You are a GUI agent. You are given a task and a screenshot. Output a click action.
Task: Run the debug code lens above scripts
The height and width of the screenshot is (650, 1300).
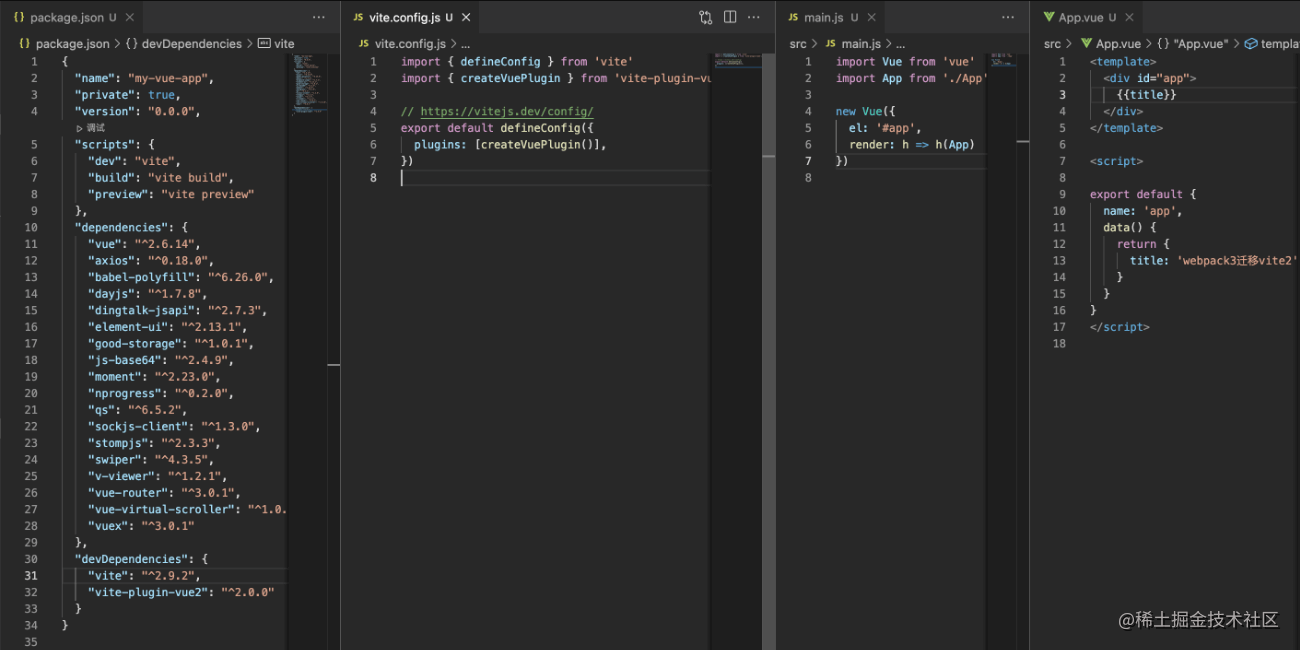tap(91, 128)
